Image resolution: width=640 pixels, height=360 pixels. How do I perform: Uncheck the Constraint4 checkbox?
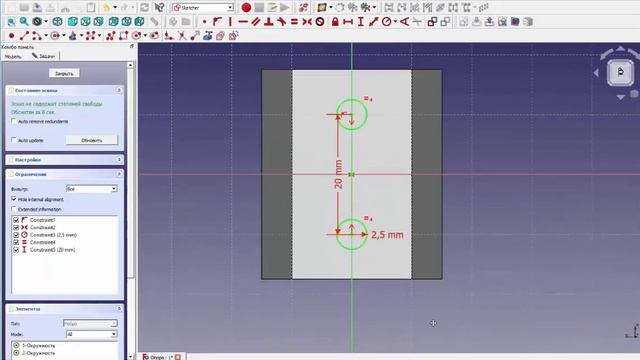[16, 242]
